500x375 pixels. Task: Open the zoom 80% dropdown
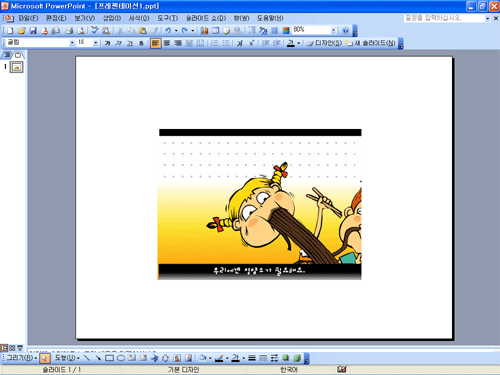[x=333, y=30]
